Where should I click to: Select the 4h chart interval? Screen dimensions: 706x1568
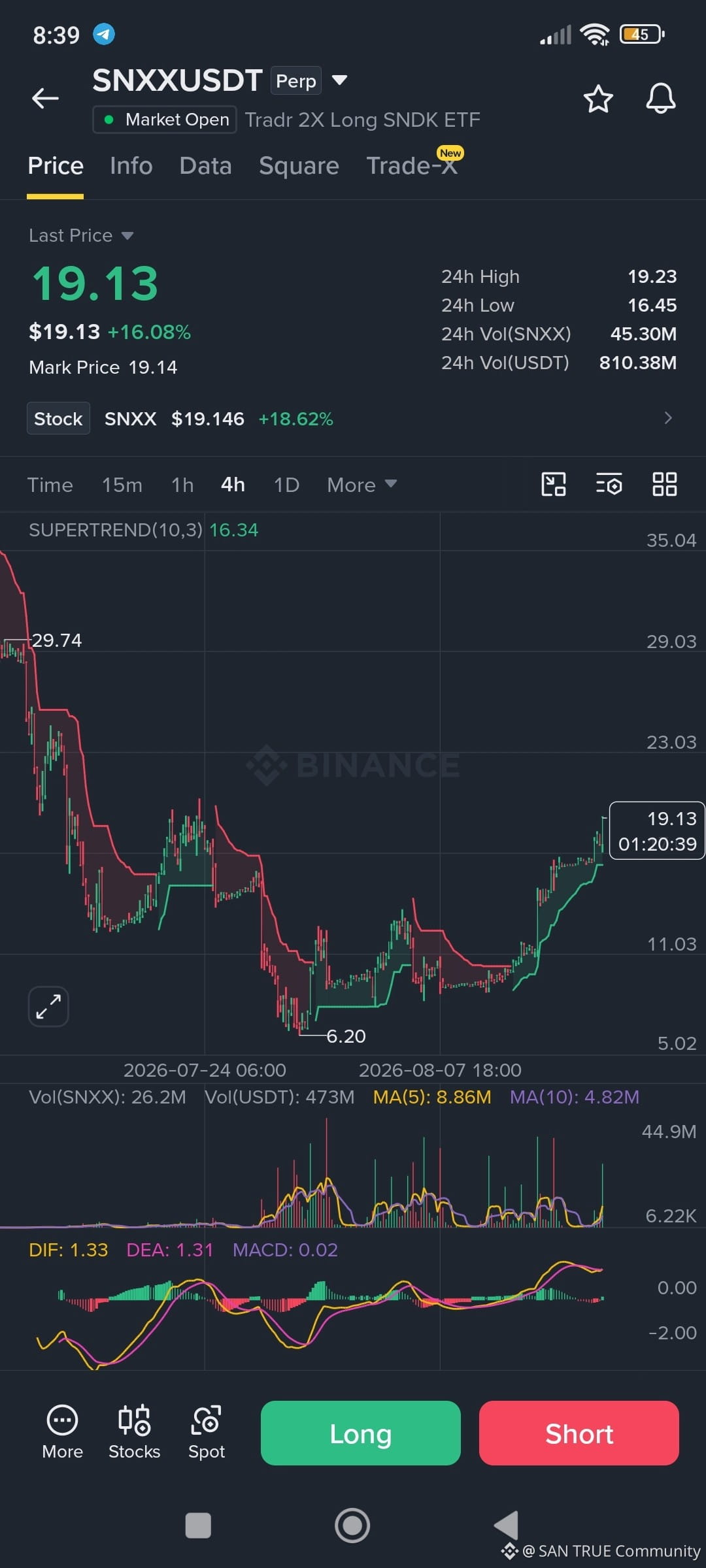[233, 485]
